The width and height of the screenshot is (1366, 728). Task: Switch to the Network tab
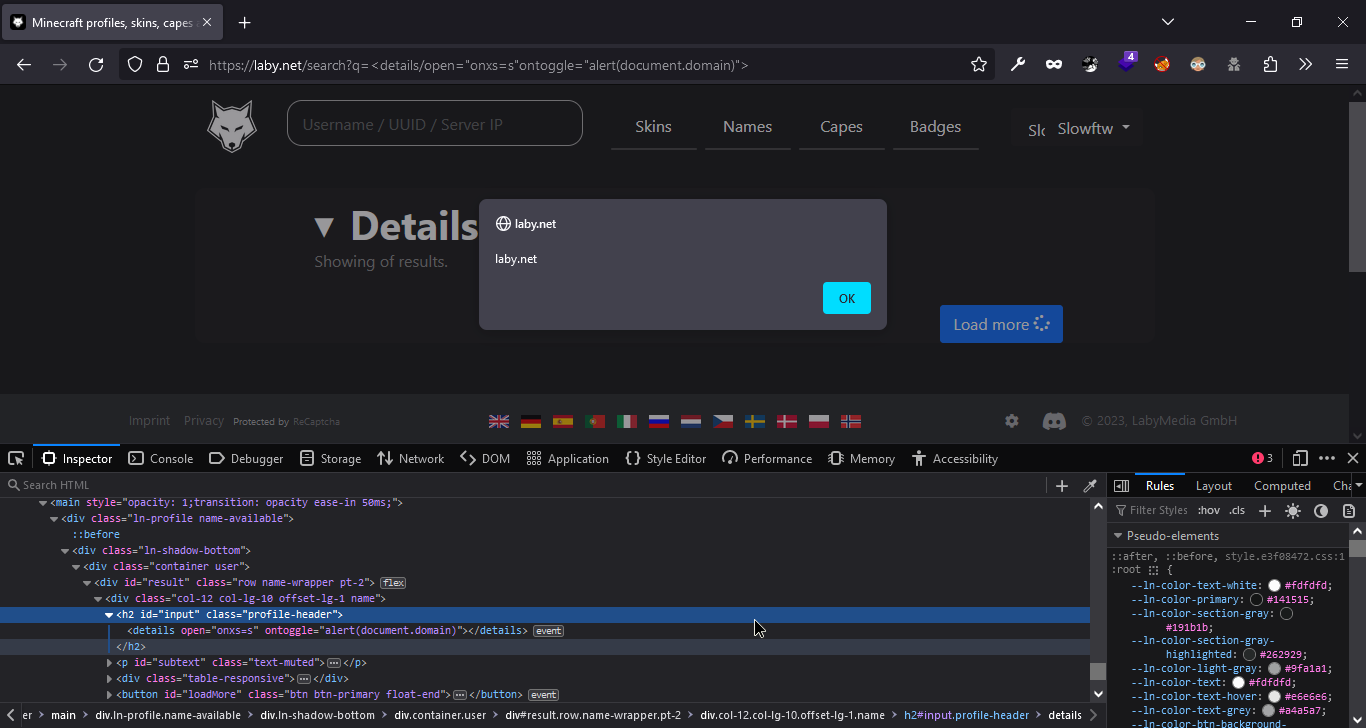pyautogui.click(x=410, y=458)
